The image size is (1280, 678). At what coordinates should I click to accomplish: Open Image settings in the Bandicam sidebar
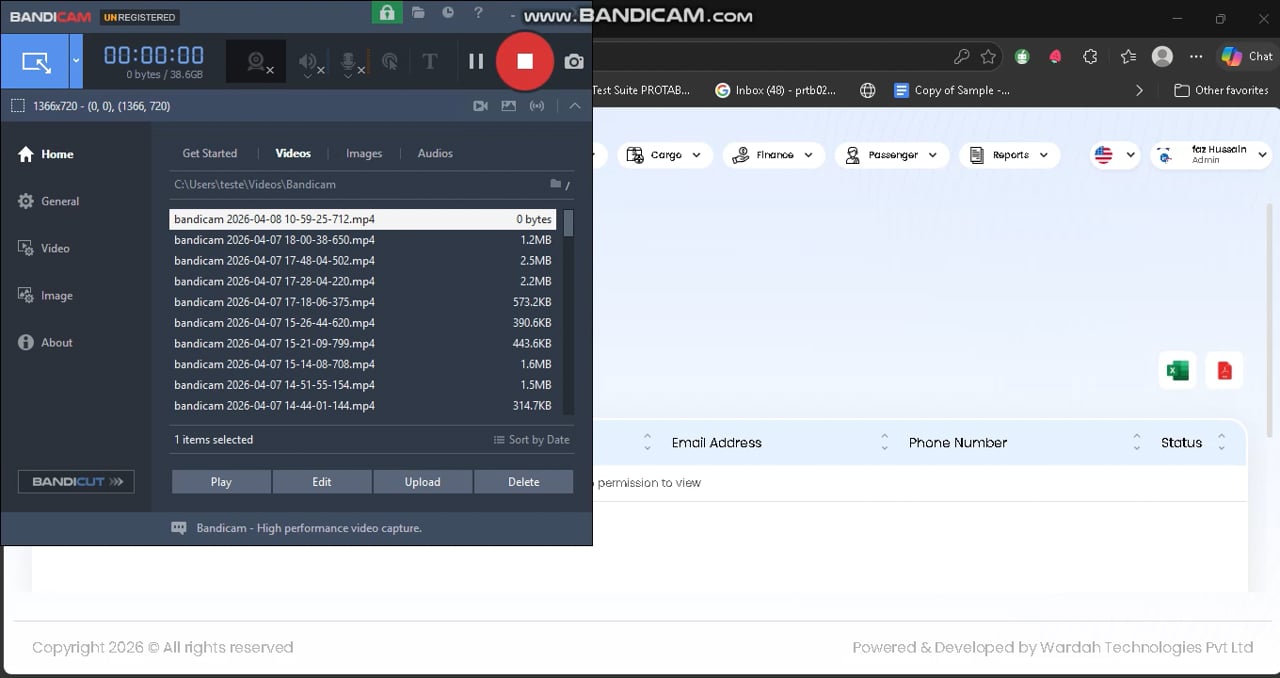(x=46, y=295)
